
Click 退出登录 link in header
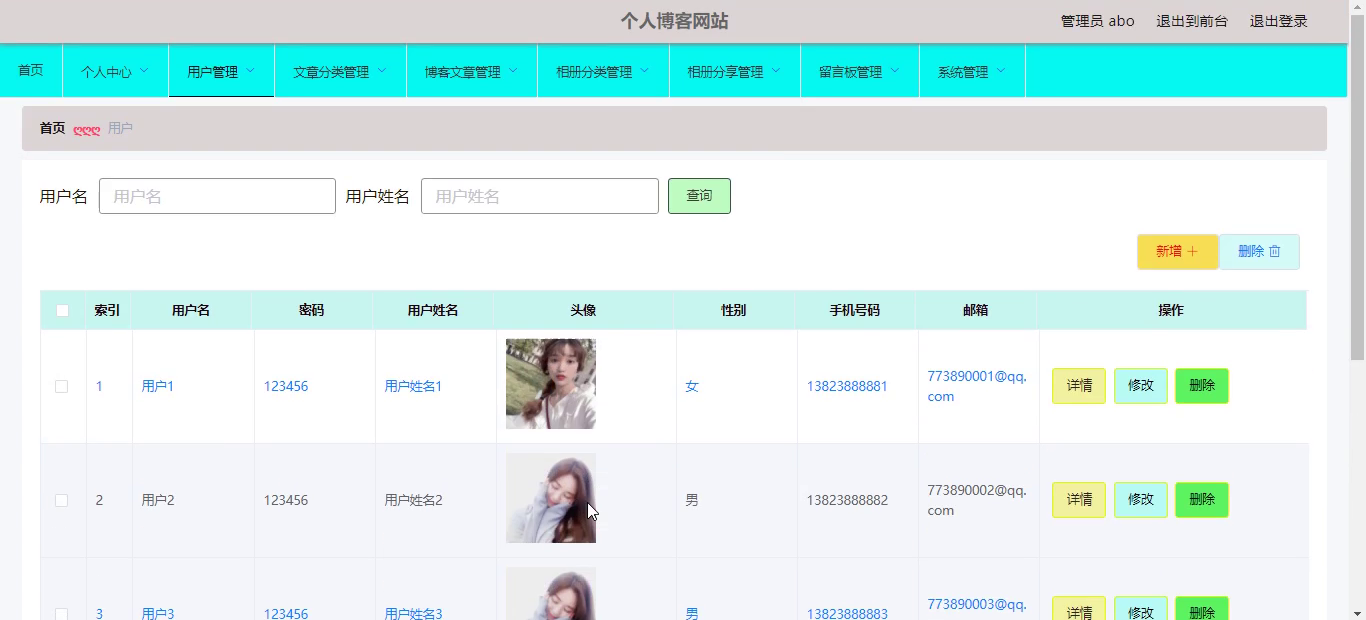click(1279, 21)
